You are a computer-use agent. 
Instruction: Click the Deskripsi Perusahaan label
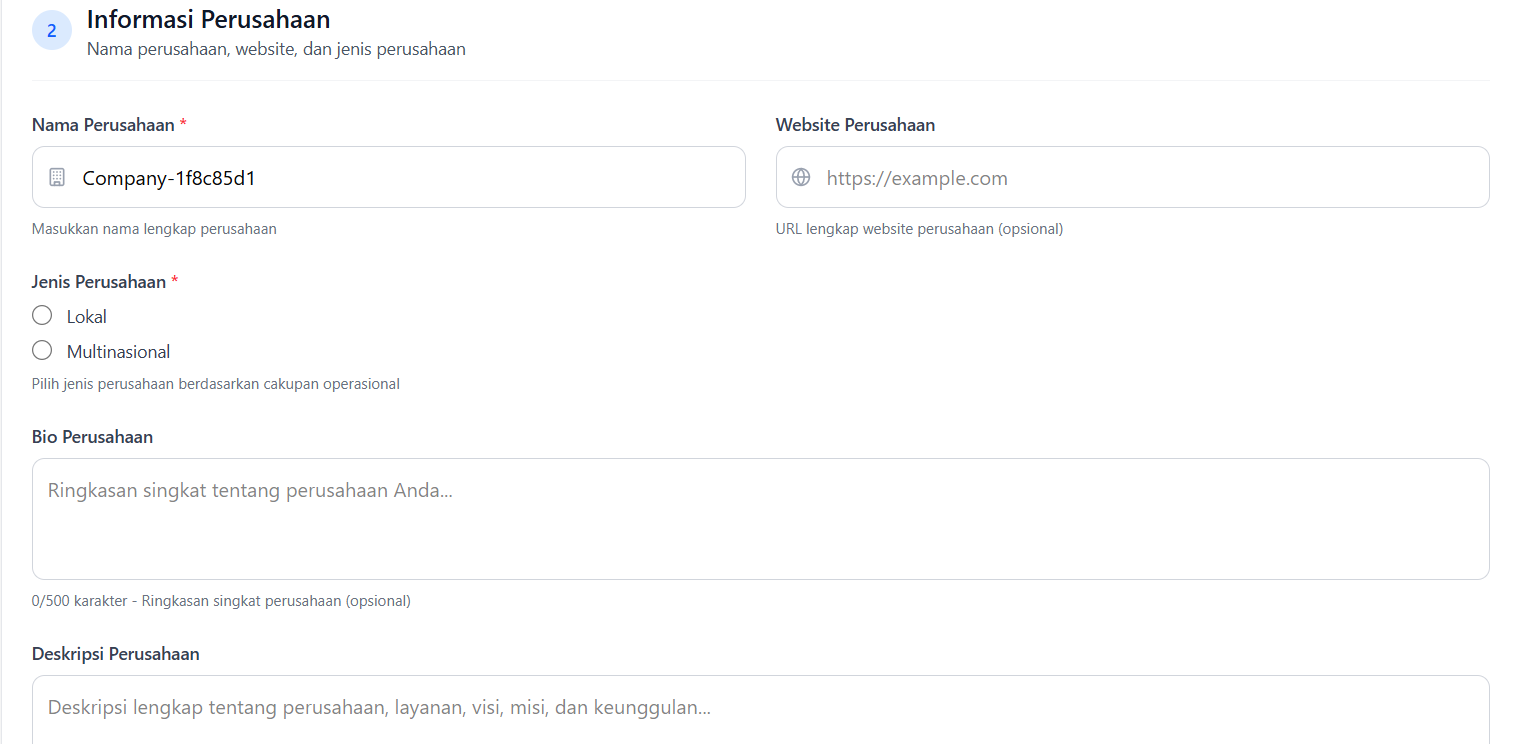[x=116, y=653]
